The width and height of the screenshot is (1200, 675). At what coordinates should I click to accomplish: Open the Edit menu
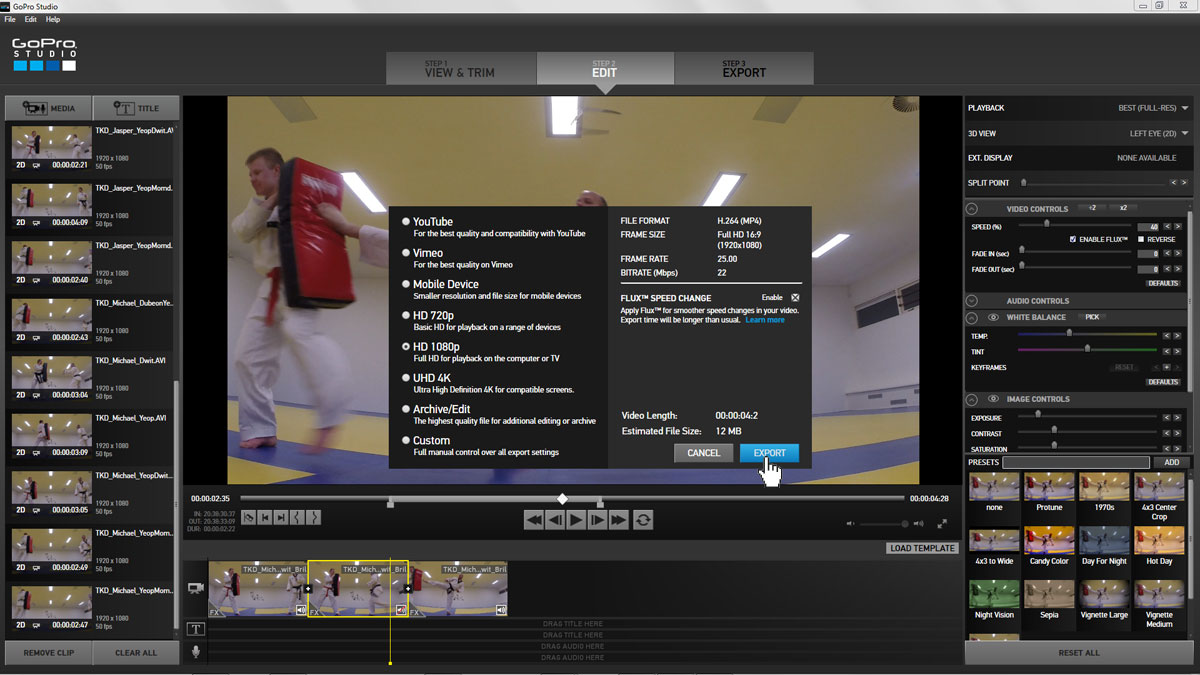[31, 19]
